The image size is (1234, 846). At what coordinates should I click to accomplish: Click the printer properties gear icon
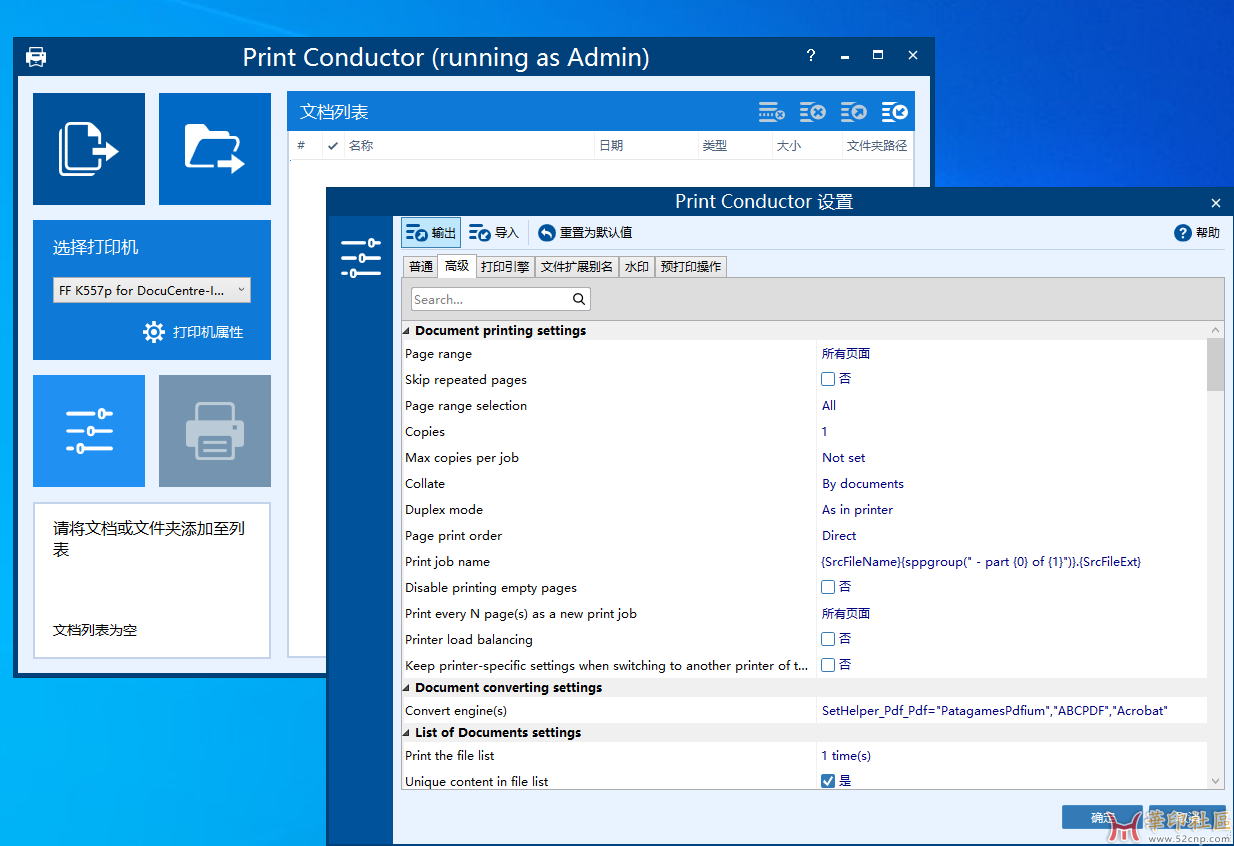coord(154,332)
